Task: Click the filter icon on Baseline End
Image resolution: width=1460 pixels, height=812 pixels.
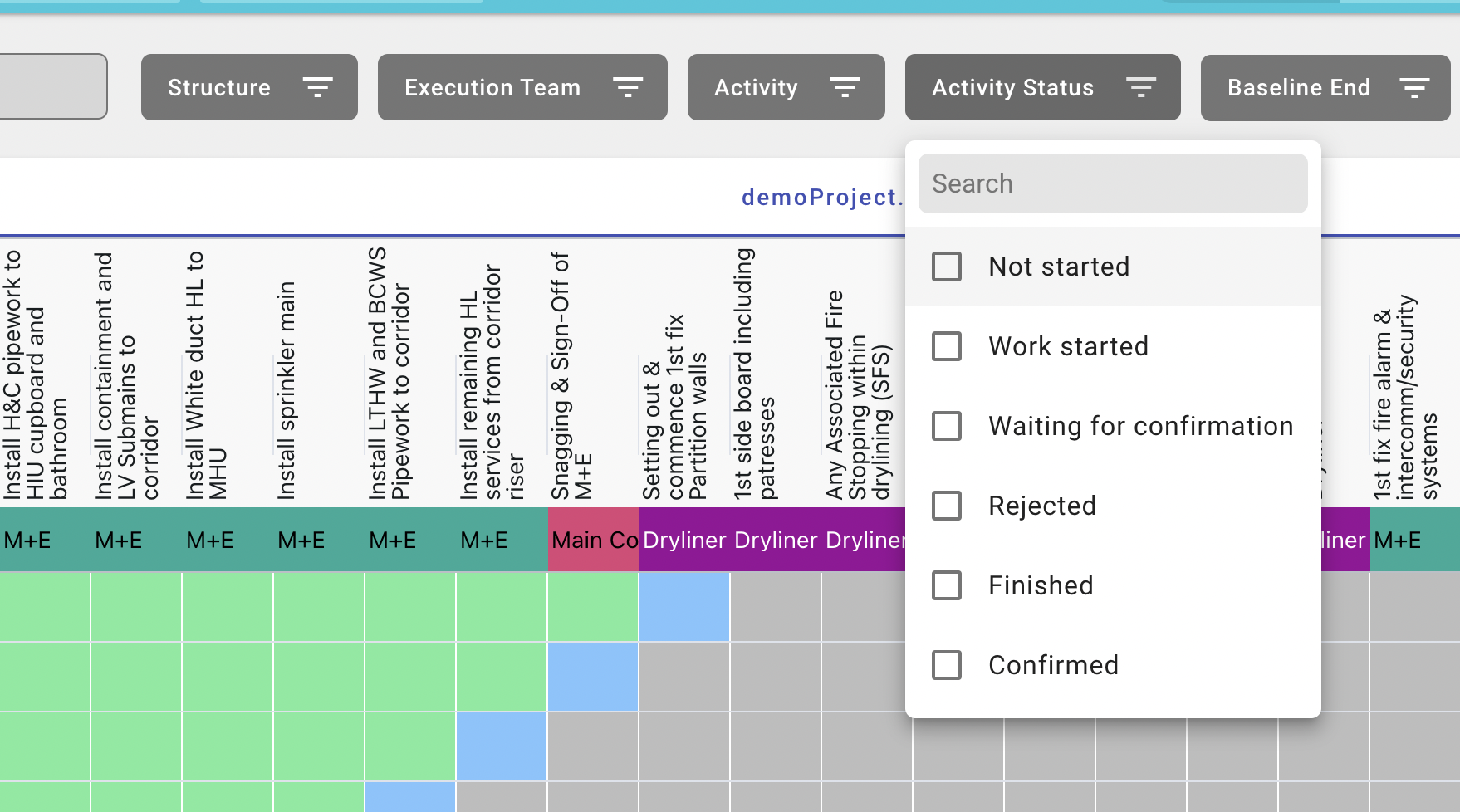Action: point(1413,87)
